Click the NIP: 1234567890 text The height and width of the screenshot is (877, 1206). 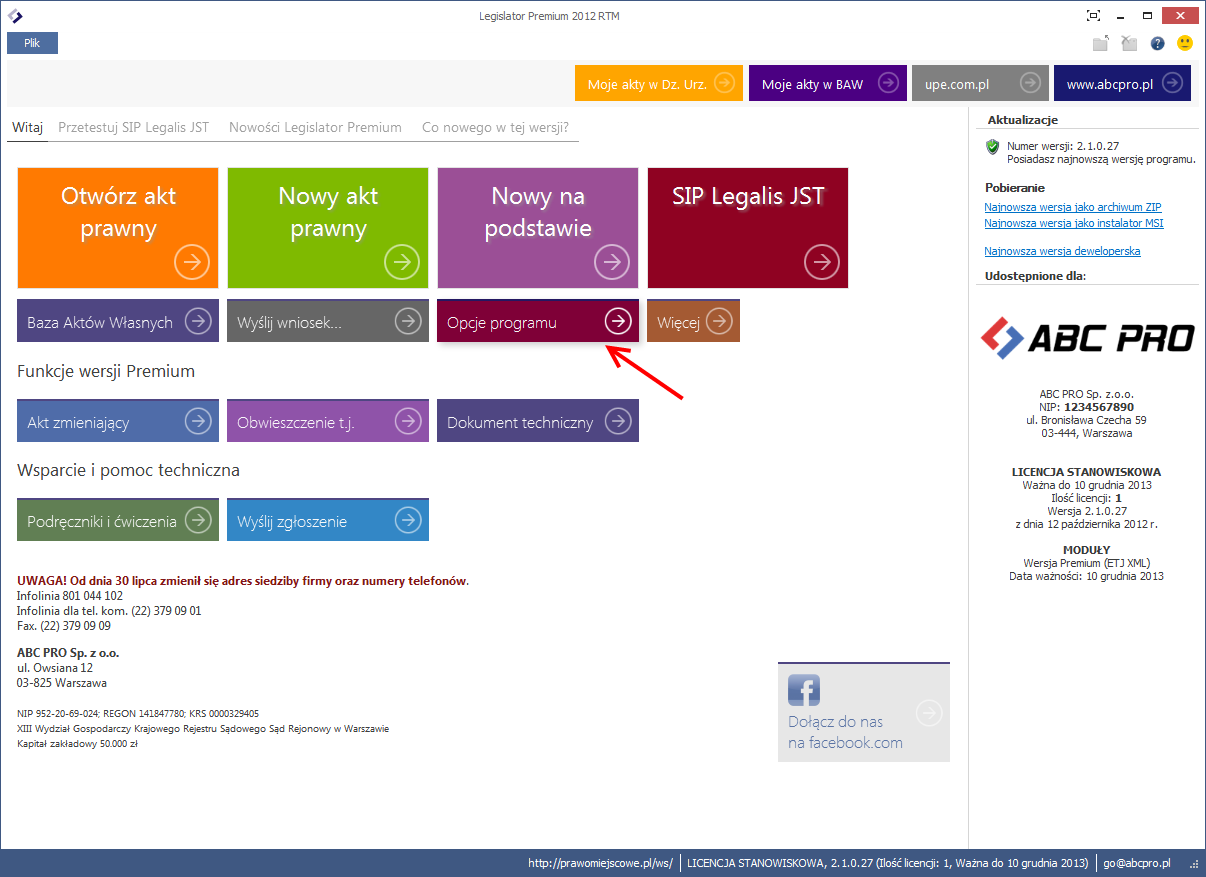[1085, 407]
